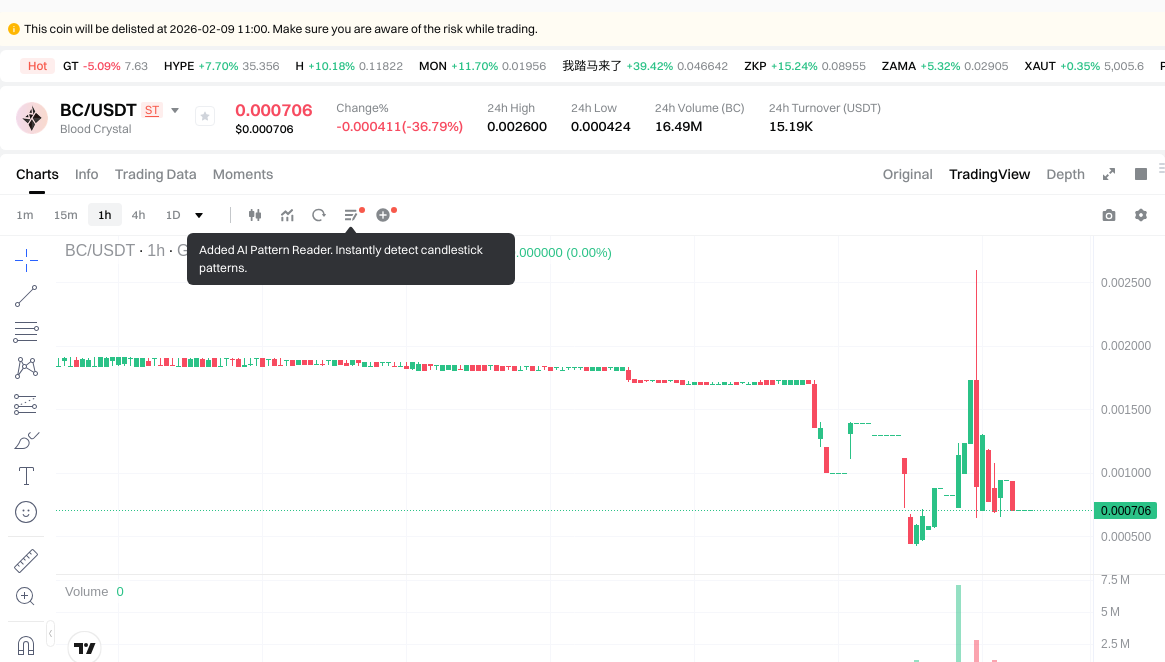Select the trend line drawing tool
Screen dimensions: 1165x662
(26, 296)
